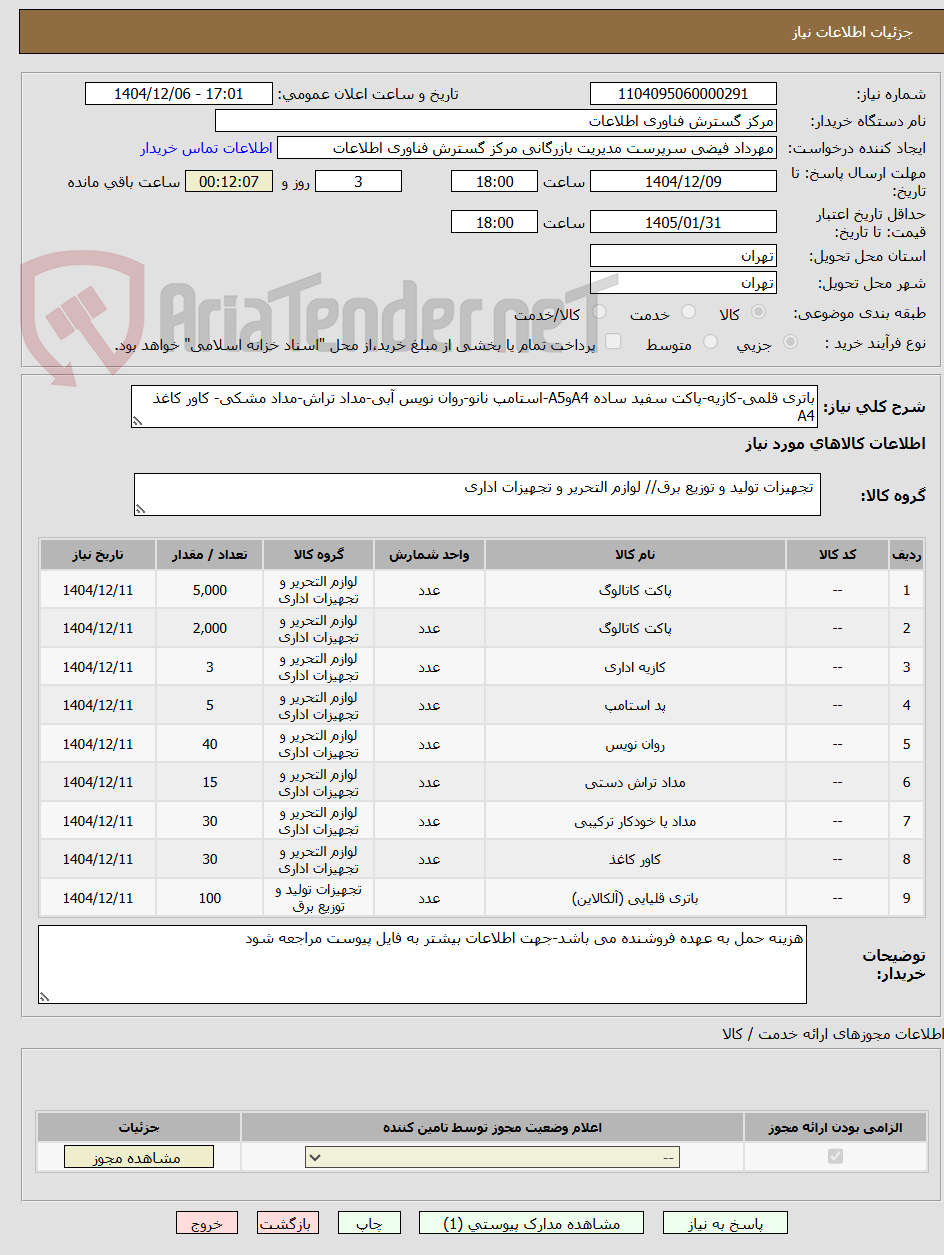944x1255 pixels.
Task: Click the گروه کالا column header
Action: [319, 555]
